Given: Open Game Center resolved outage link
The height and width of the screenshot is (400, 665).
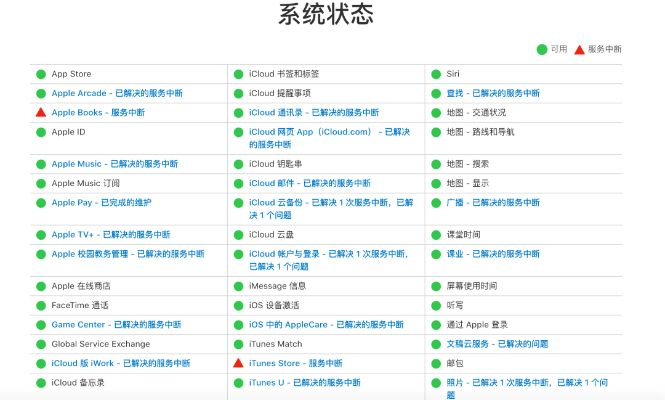Looking at the screenshot, I should [116, 324].
